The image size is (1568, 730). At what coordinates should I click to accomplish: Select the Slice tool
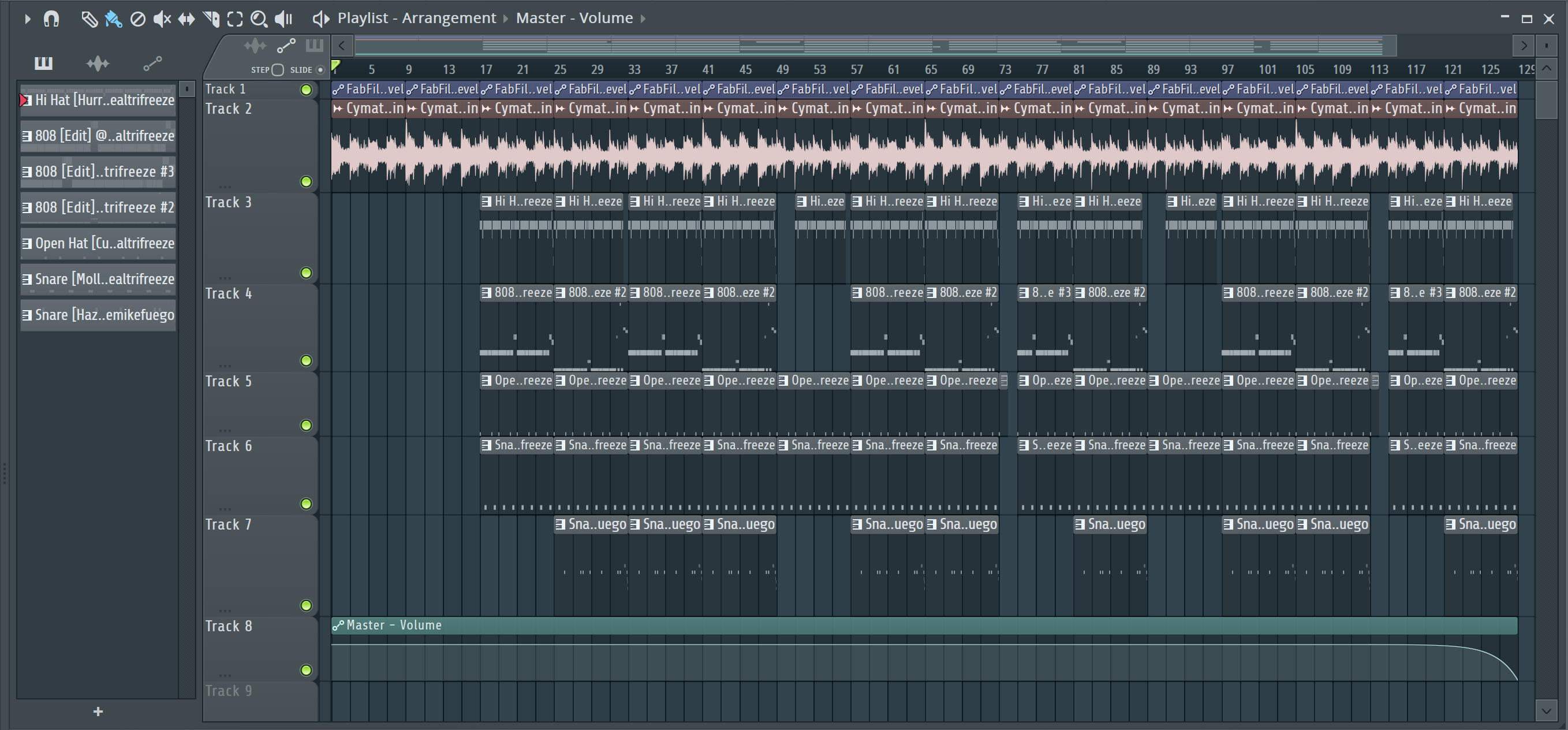[x=211, y=20]
